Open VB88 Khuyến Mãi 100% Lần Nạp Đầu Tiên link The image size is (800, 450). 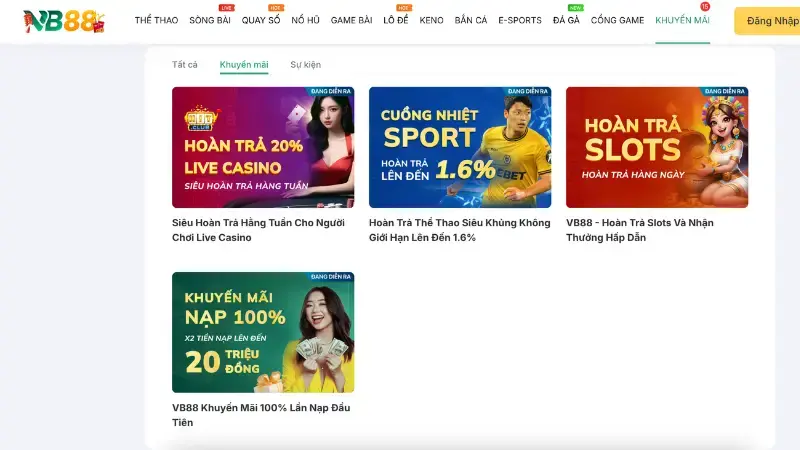click(x=261, y=415)
